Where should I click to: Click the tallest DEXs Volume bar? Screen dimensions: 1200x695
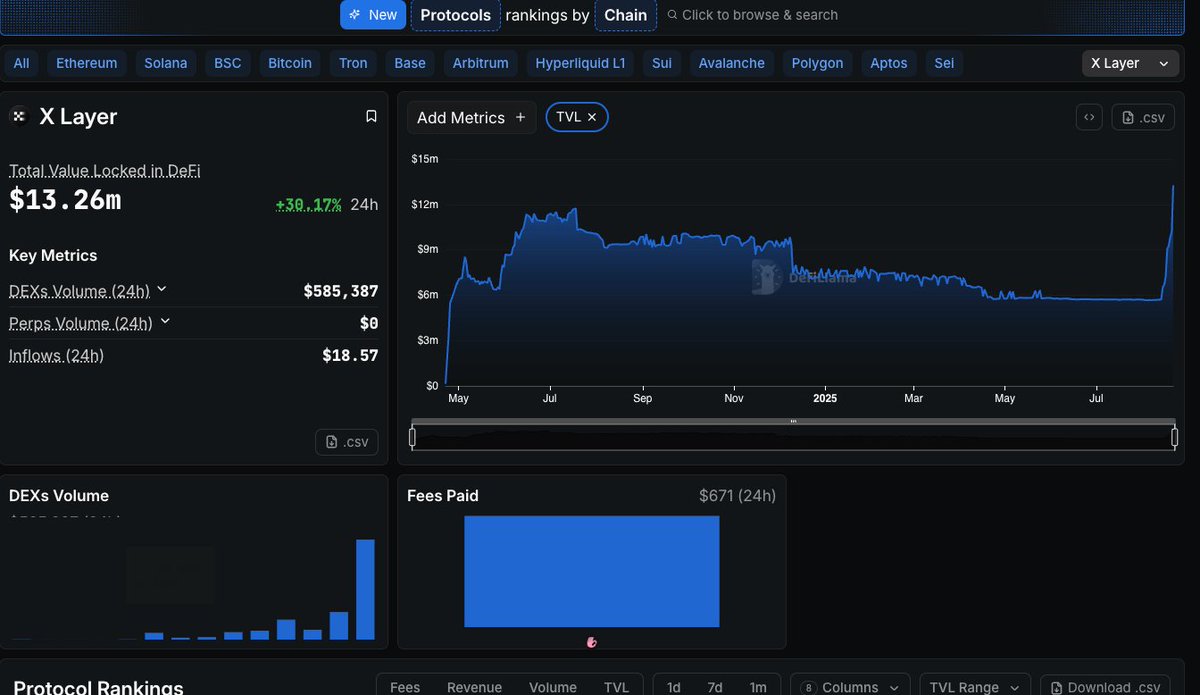click(365, 589)
